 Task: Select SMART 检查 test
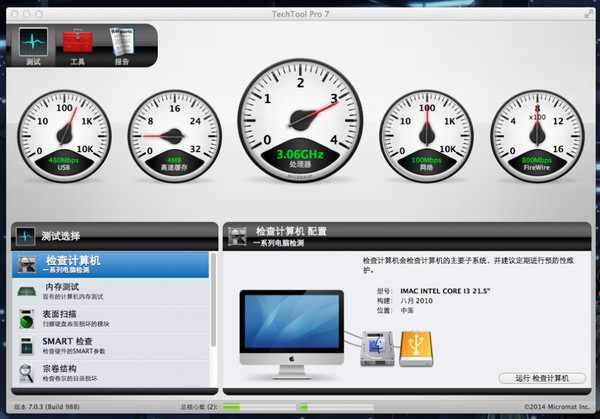click(x=110, y=346)
